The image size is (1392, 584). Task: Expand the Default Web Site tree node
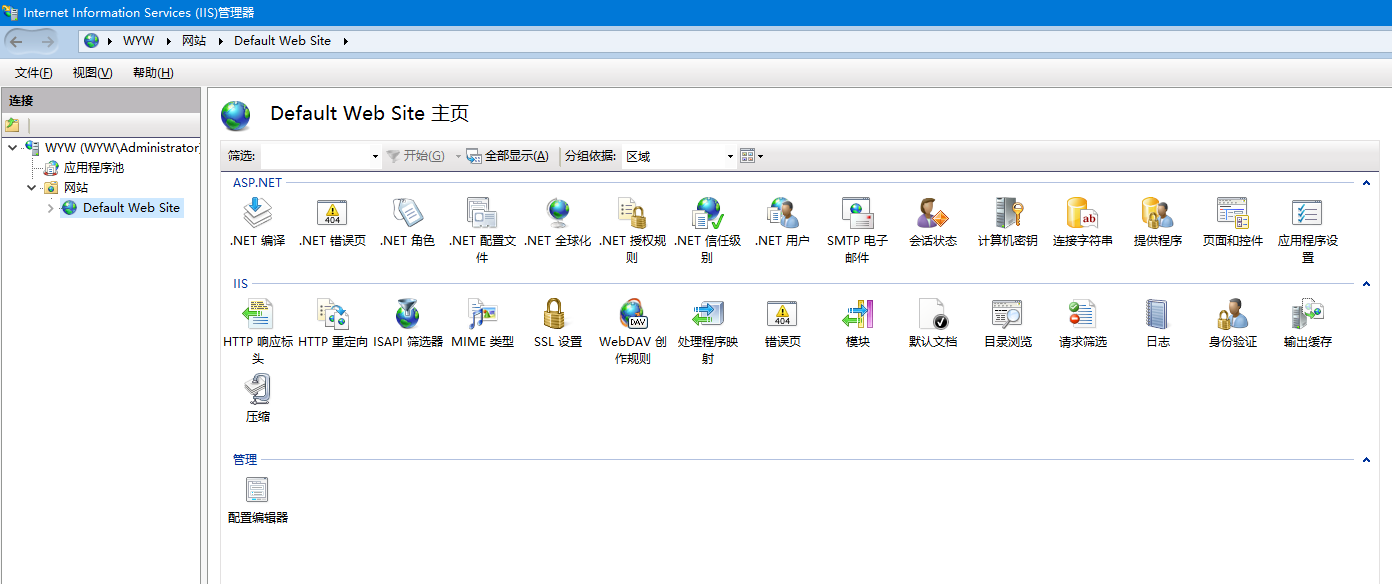click(x=51, y=208)
